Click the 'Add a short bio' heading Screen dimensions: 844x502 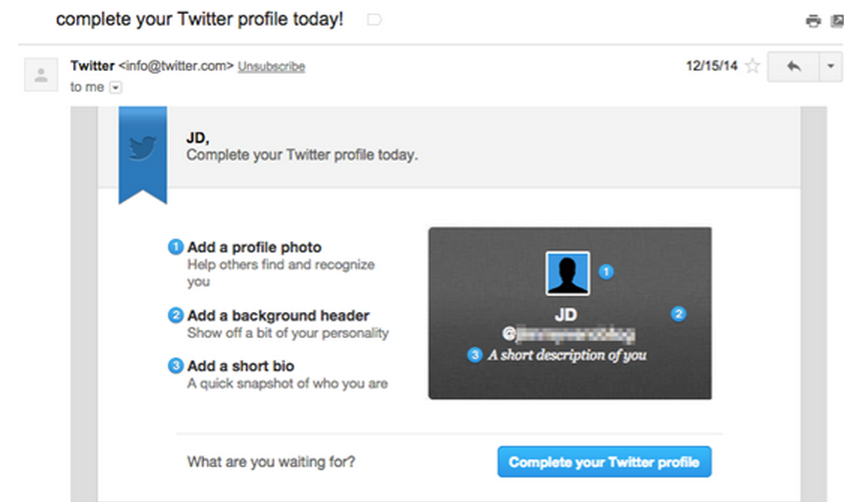tap(240, 366)
